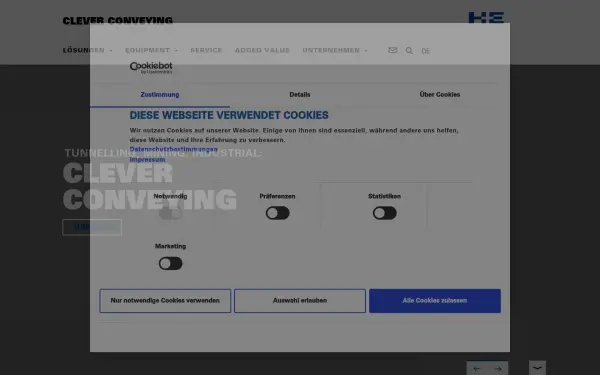Open the DE language selector
Screen dimensions: 600x375
point(426,51)
